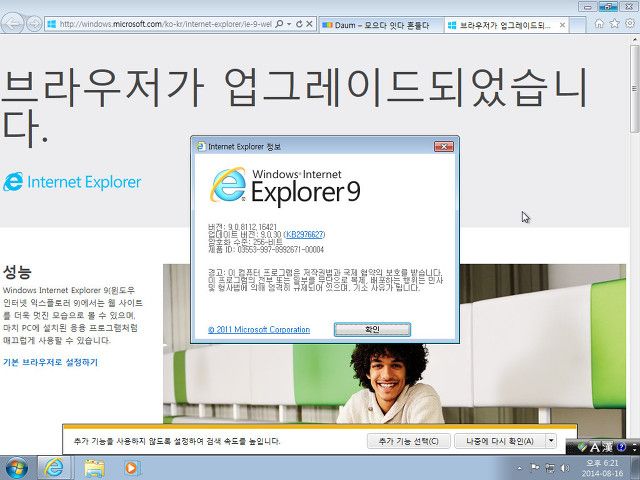Click 나중에 다시 확인(A) button
This screenshot has height=480, width=640.
(500, 441)
